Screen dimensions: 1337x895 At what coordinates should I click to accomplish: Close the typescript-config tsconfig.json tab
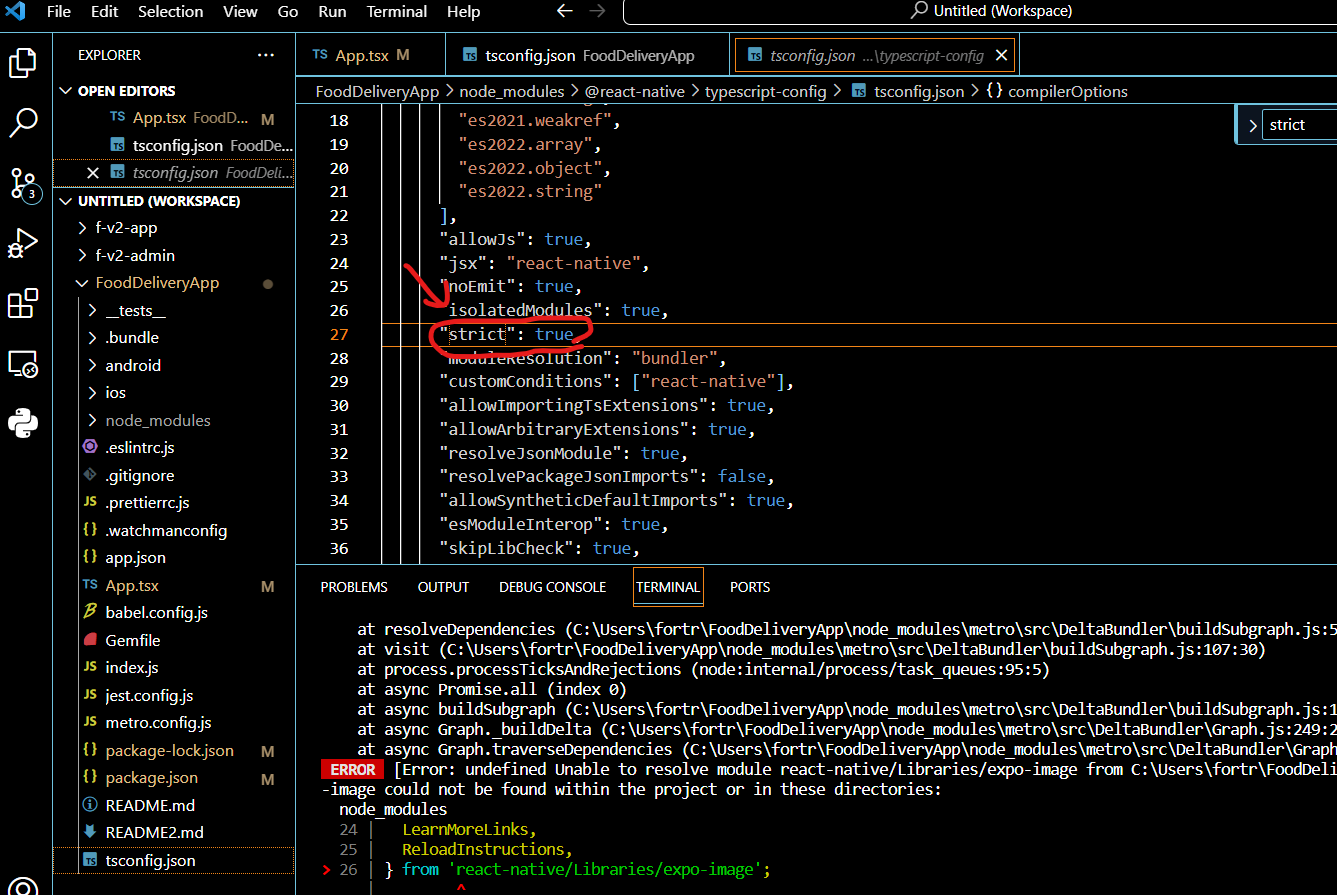tap(1001, 56)
